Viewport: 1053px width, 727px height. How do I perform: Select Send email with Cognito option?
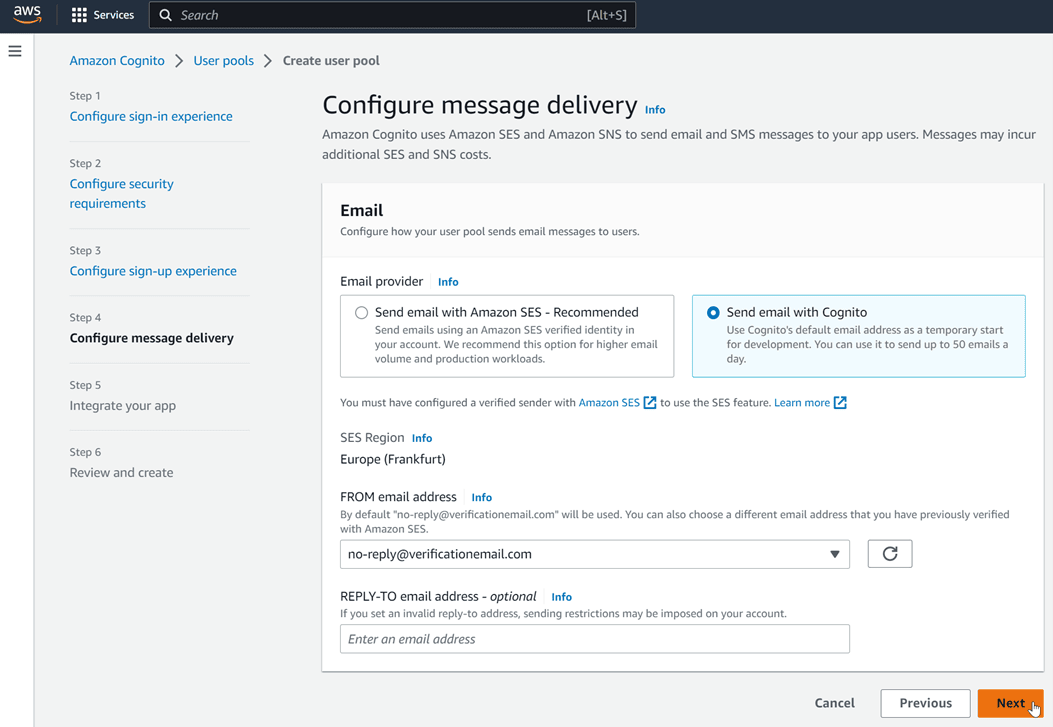[713, 312]
